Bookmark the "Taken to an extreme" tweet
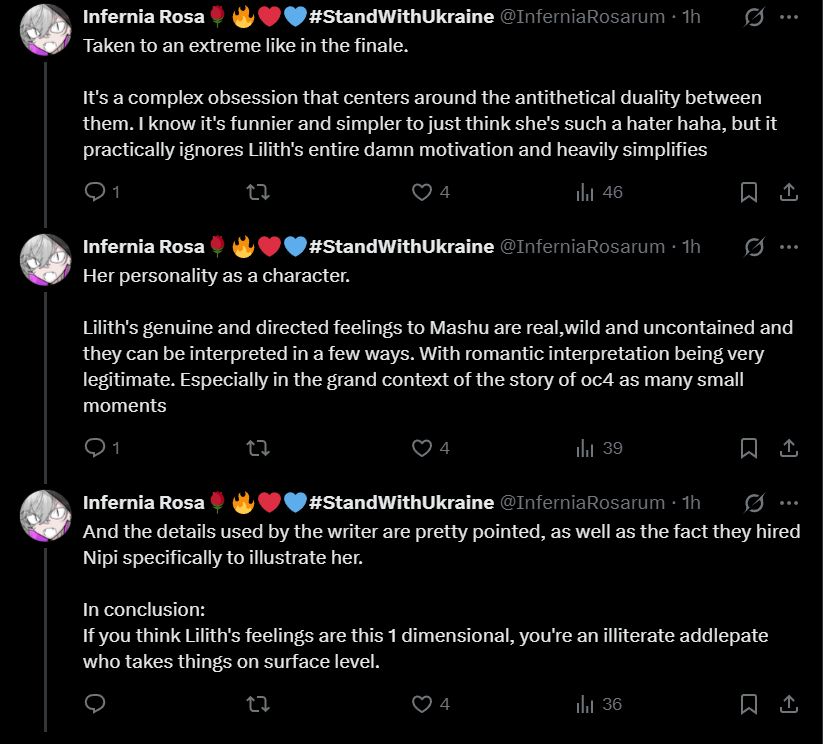 pyautogui.click(x=748, y=192)
